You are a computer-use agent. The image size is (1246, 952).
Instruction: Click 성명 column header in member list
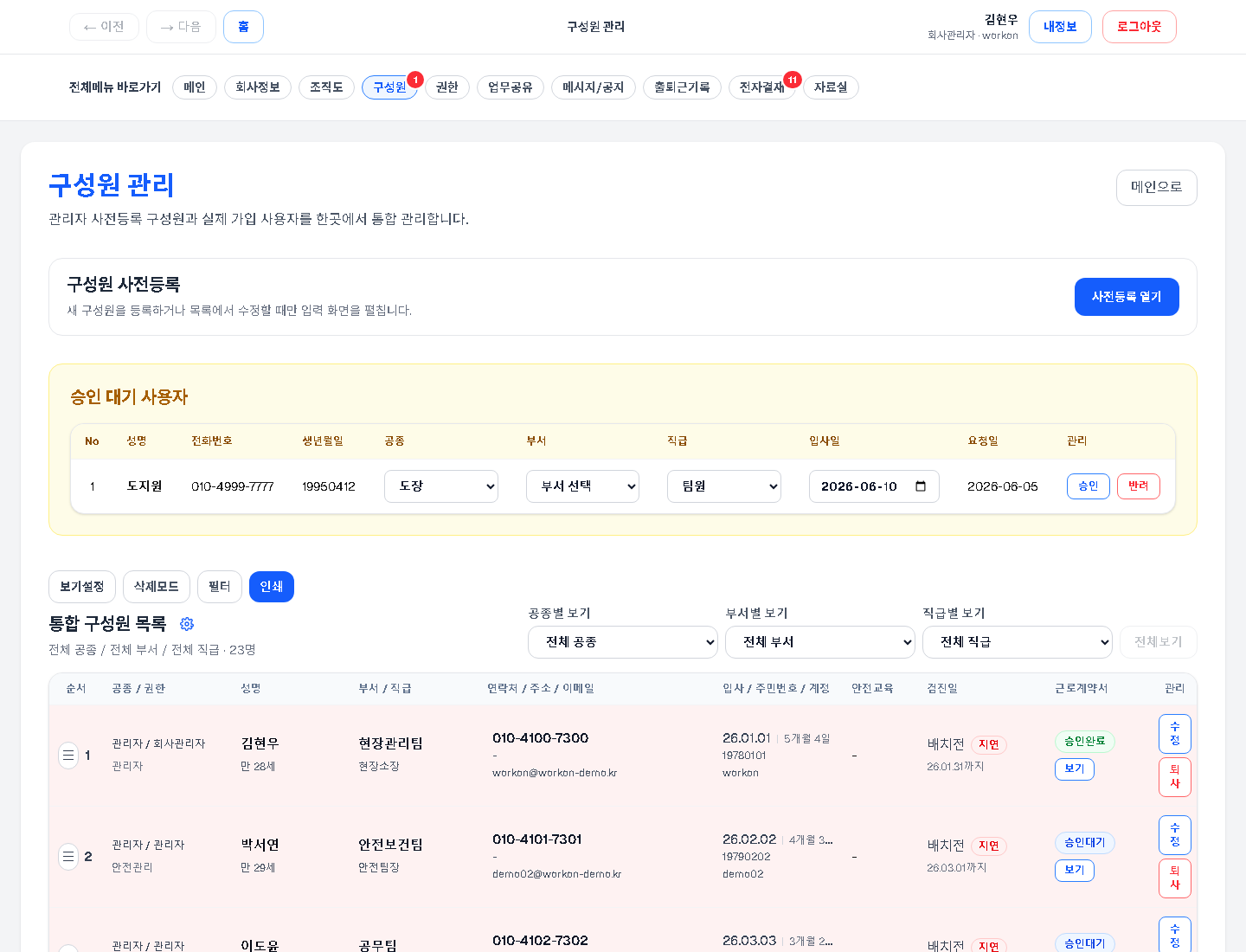coord(251,689)
